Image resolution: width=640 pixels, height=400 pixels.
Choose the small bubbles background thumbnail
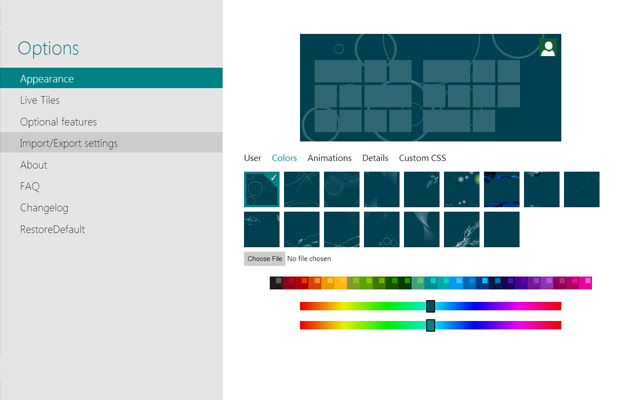[x=382, y=229]
